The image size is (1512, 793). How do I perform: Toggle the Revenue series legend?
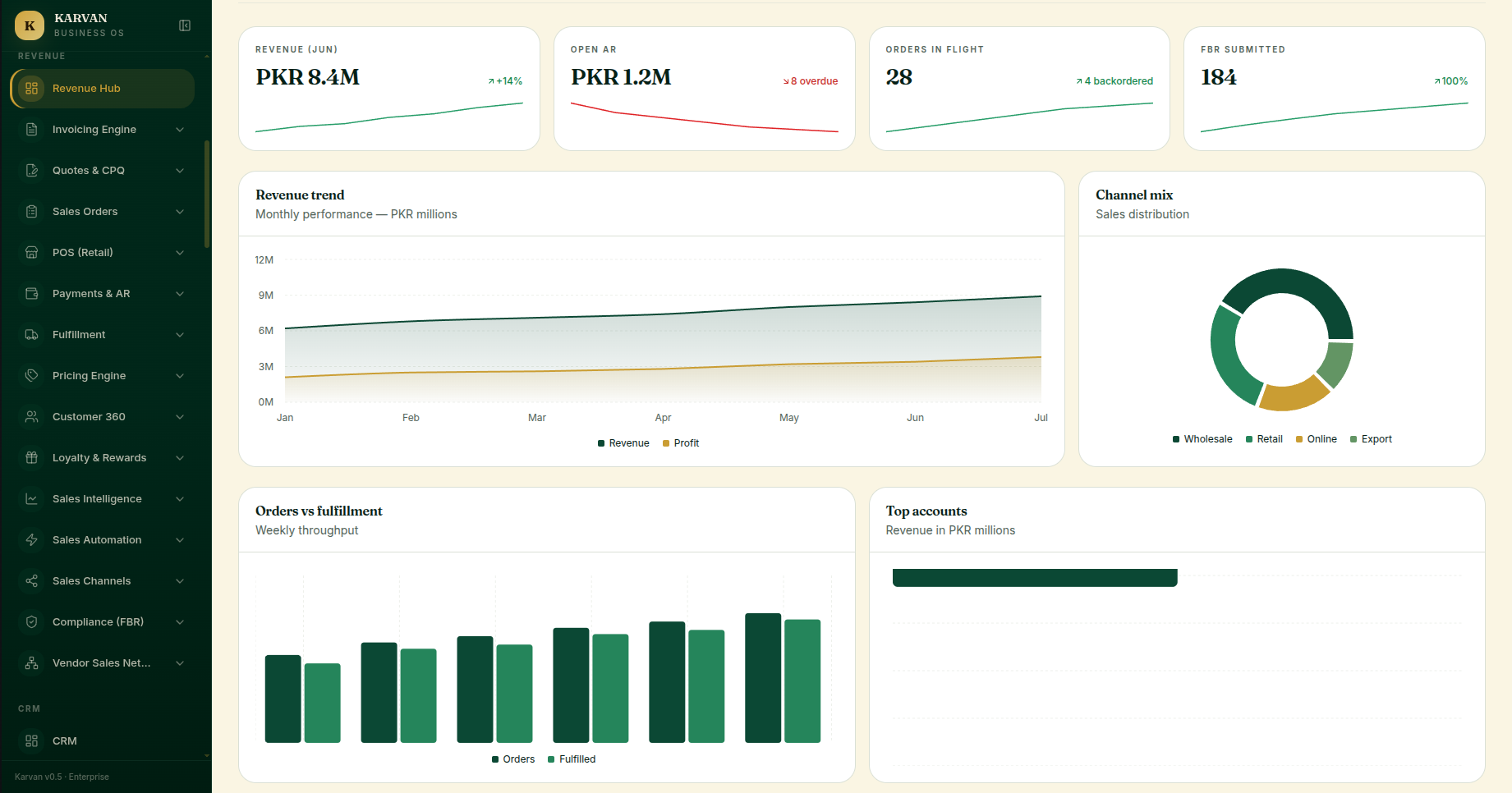[x=623, y=443]
